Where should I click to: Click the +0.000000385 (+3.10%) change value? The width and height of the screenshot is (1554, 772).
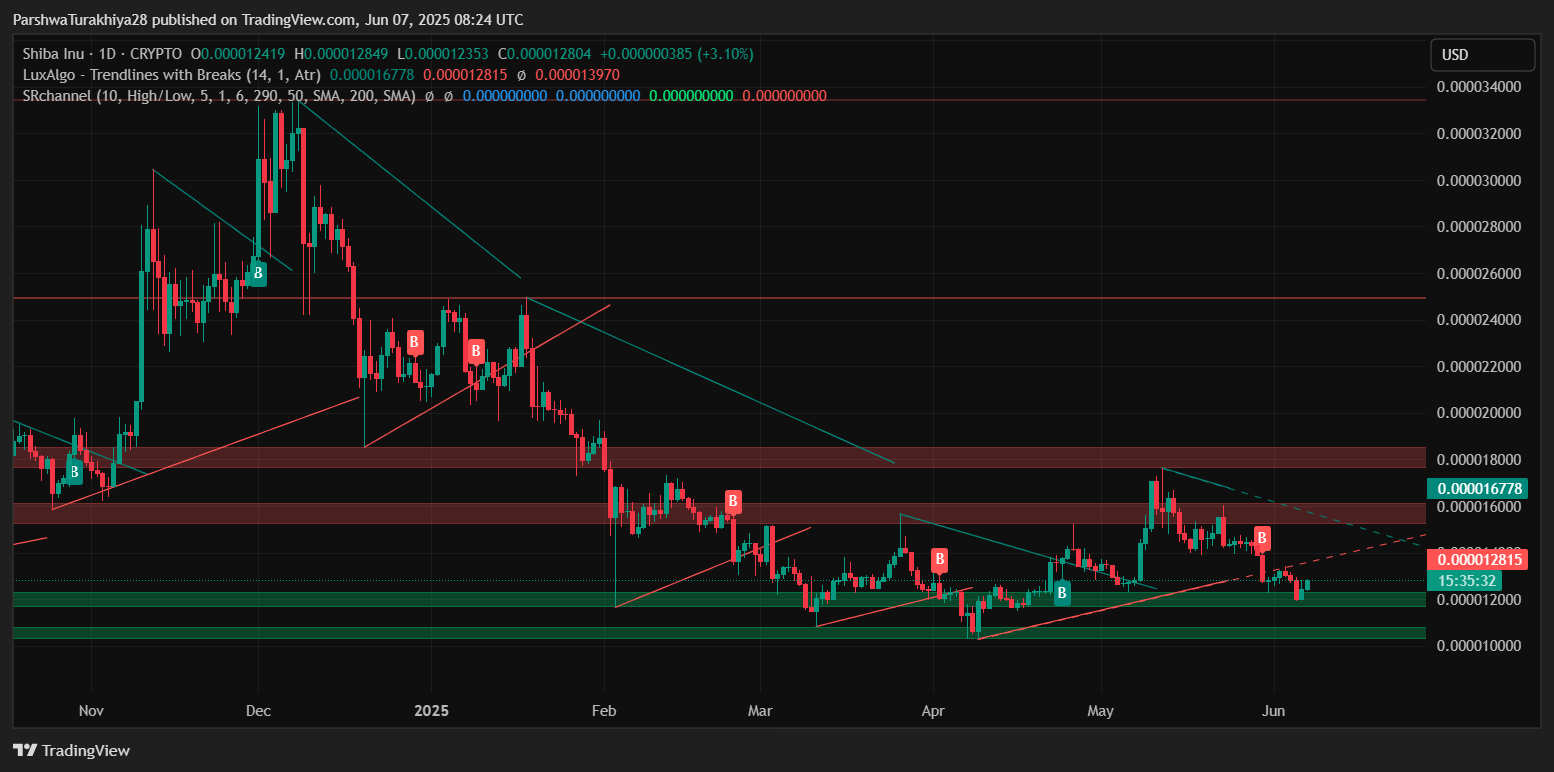677,53
